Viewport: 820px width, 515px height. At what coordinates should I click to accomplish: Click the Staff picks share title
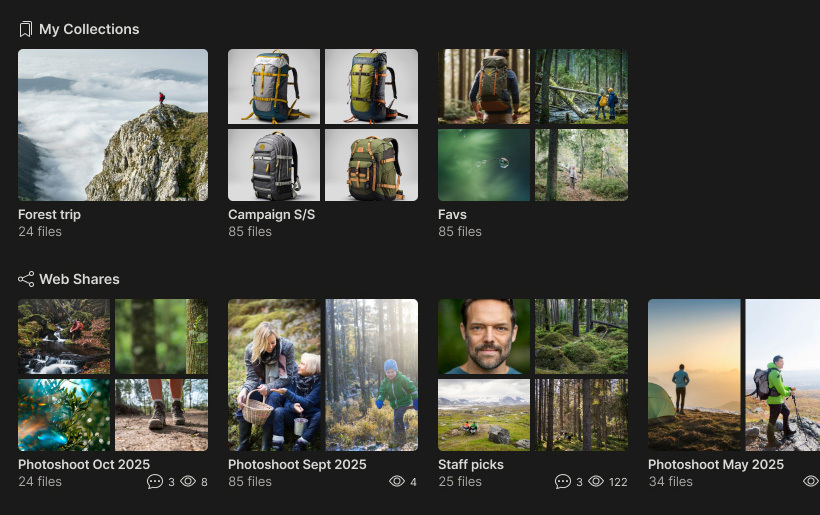pyautogui.click(x=471, y=465)
